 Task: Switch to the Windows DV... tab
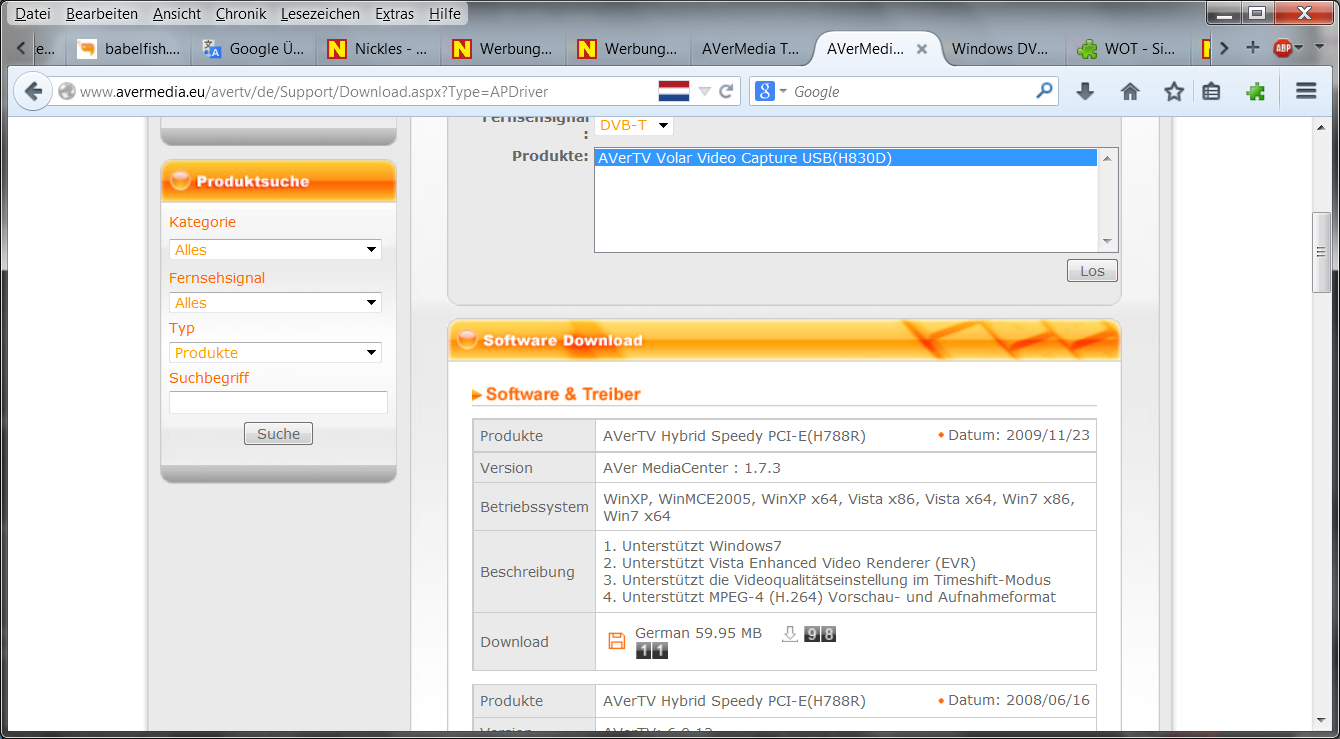coord(1000,49)
